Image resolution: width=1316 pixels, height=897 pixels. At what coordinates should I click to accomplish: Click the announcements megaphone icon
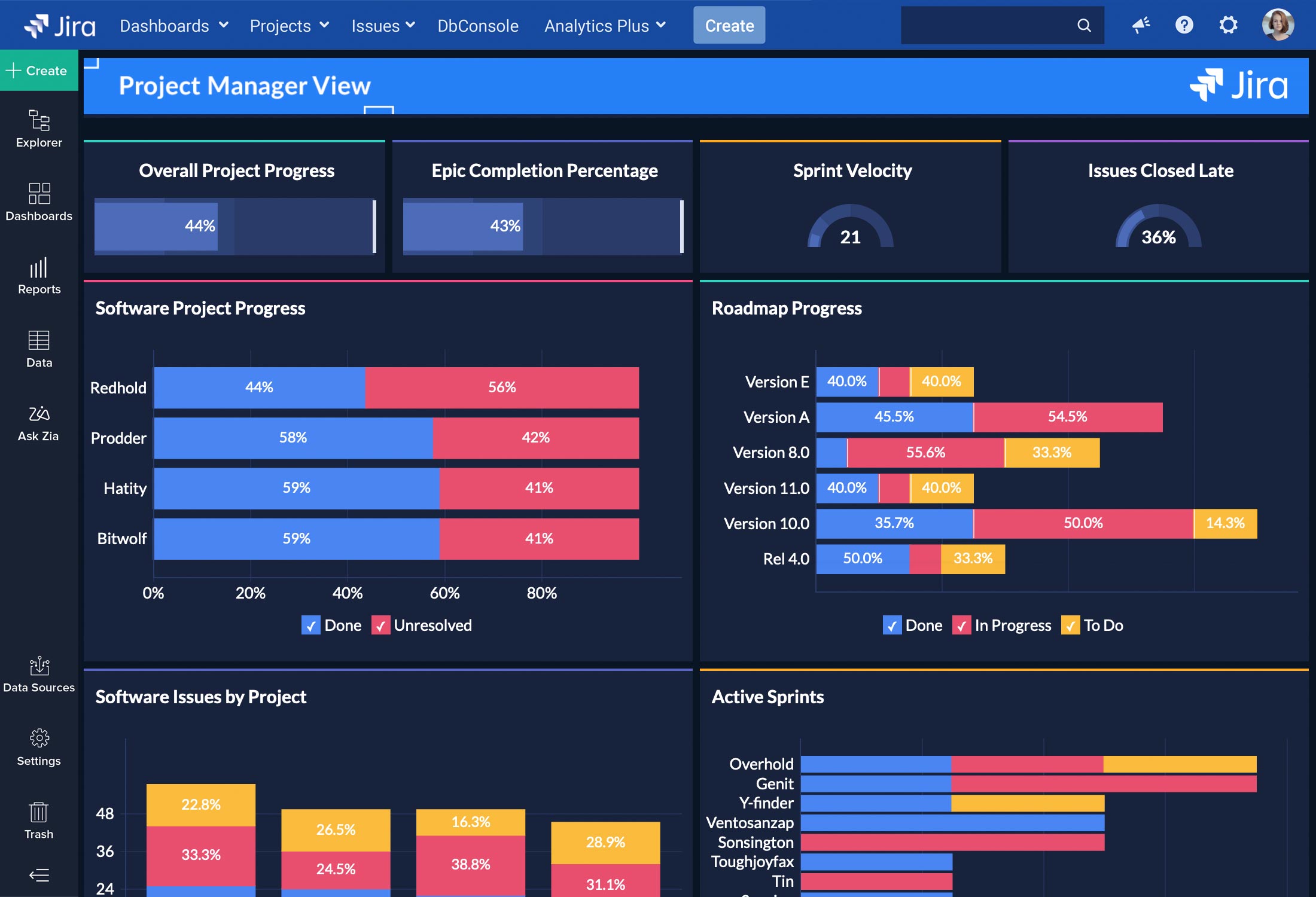1141,25
